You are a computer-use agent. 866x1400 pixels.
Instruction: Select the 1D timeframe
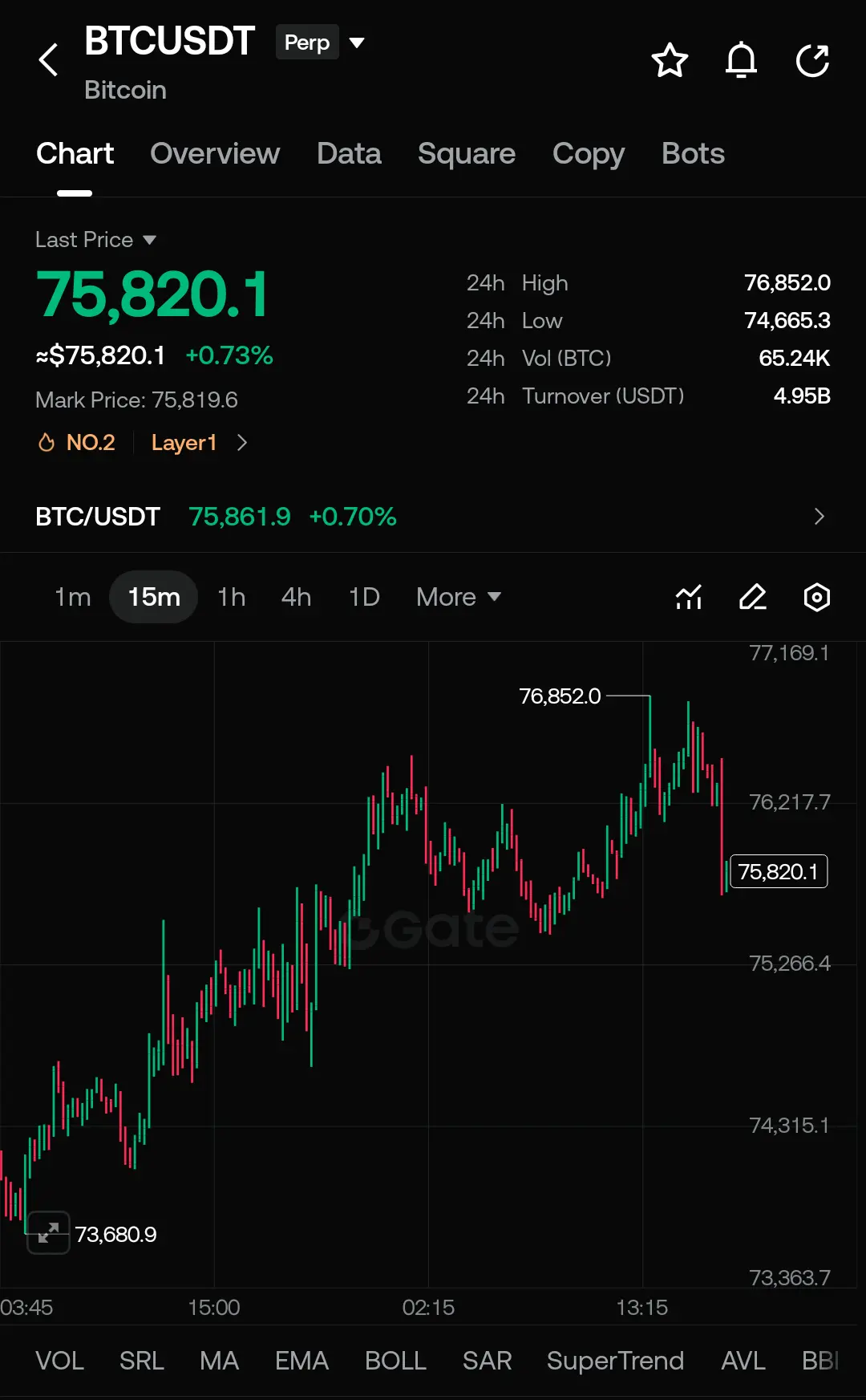(x=364, y=597)
